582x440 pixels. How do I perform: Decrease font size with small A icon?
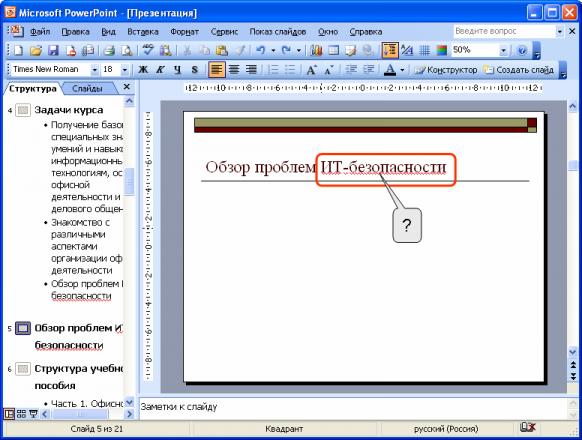tap(329, 69)
